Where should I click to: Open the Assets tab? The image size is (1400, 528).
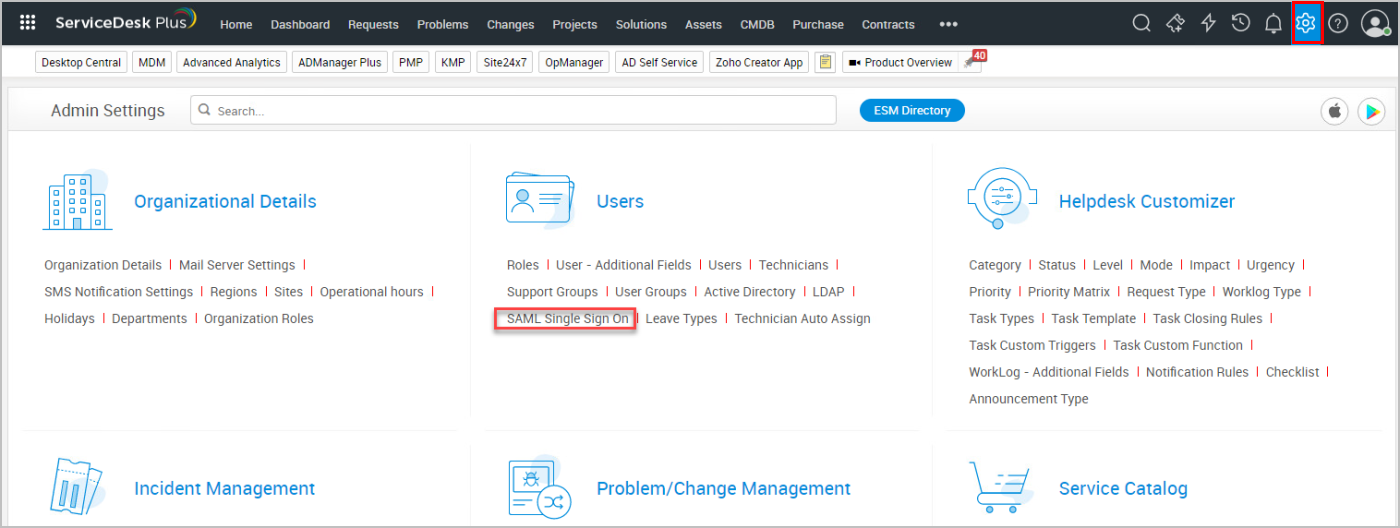(x=703, y=24)
